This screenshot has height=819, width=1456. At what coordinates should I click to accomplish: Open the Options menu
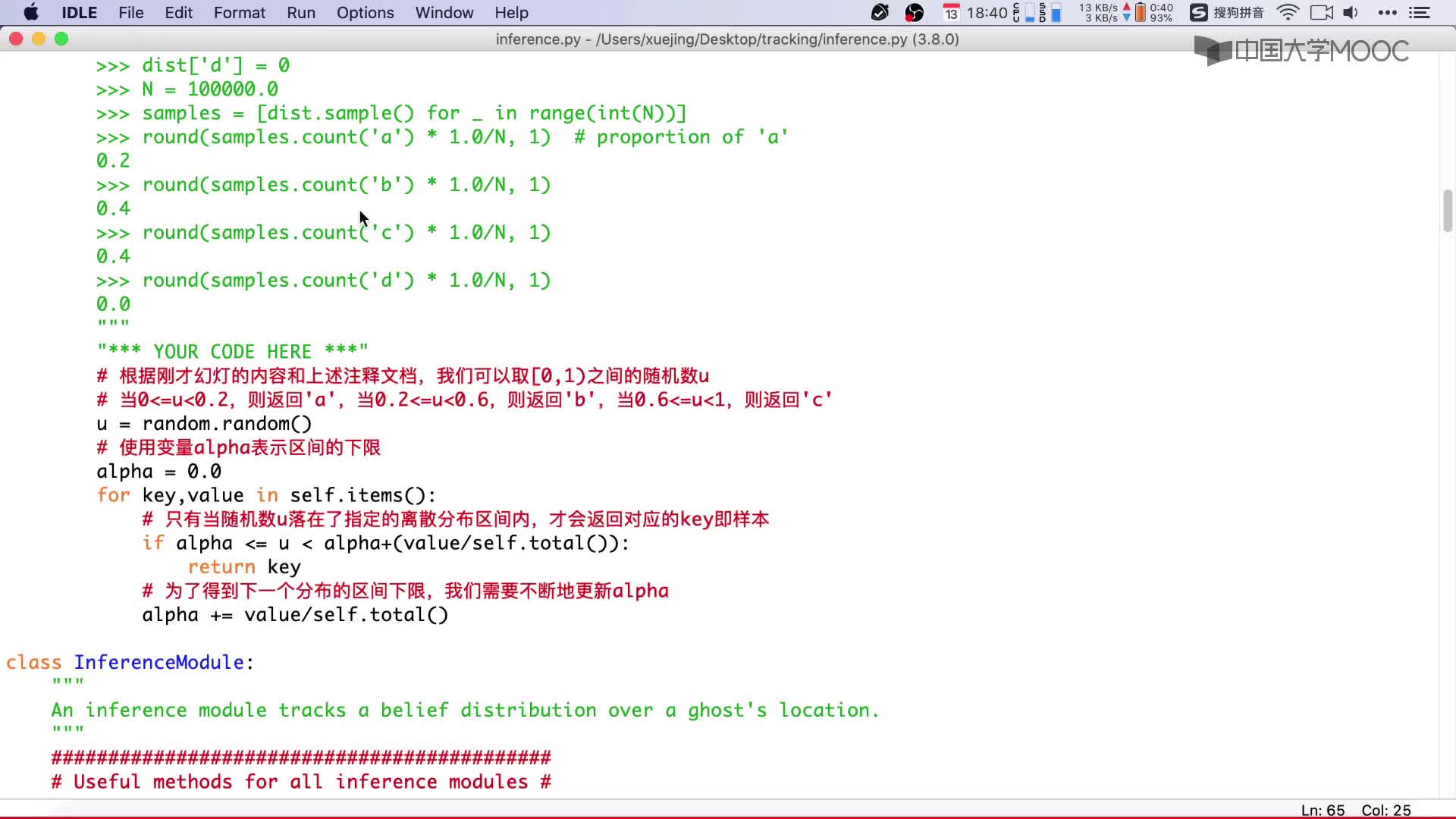366,13
